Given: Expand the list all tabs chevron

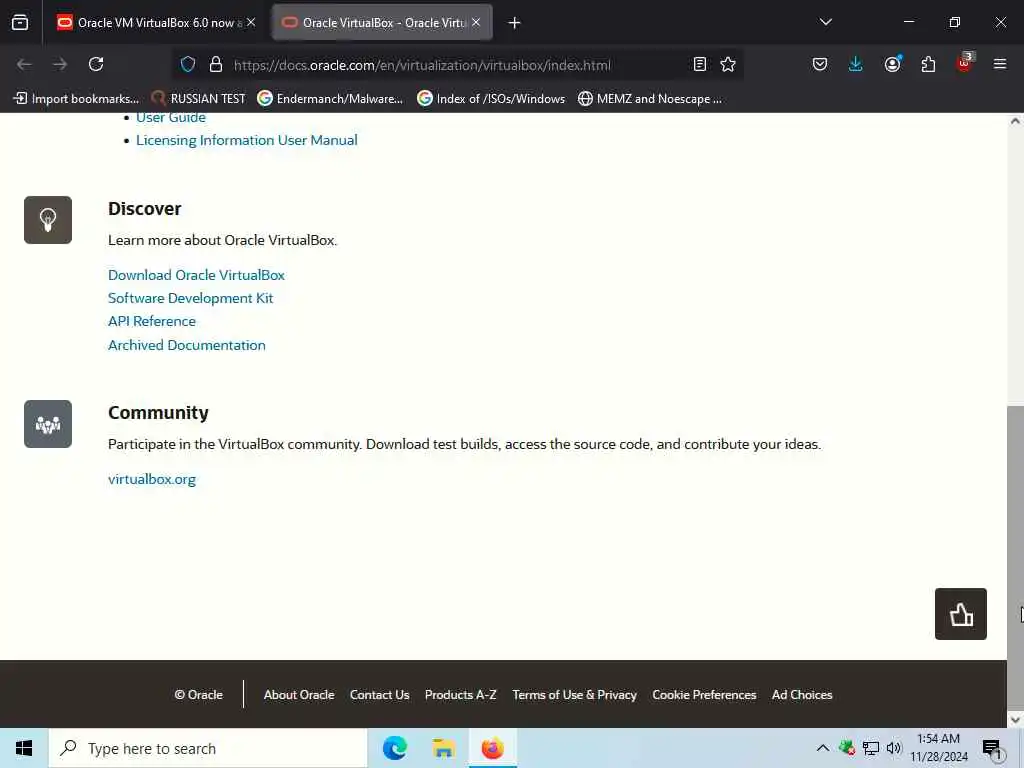Looking at the screenshot, I should 825,22.
